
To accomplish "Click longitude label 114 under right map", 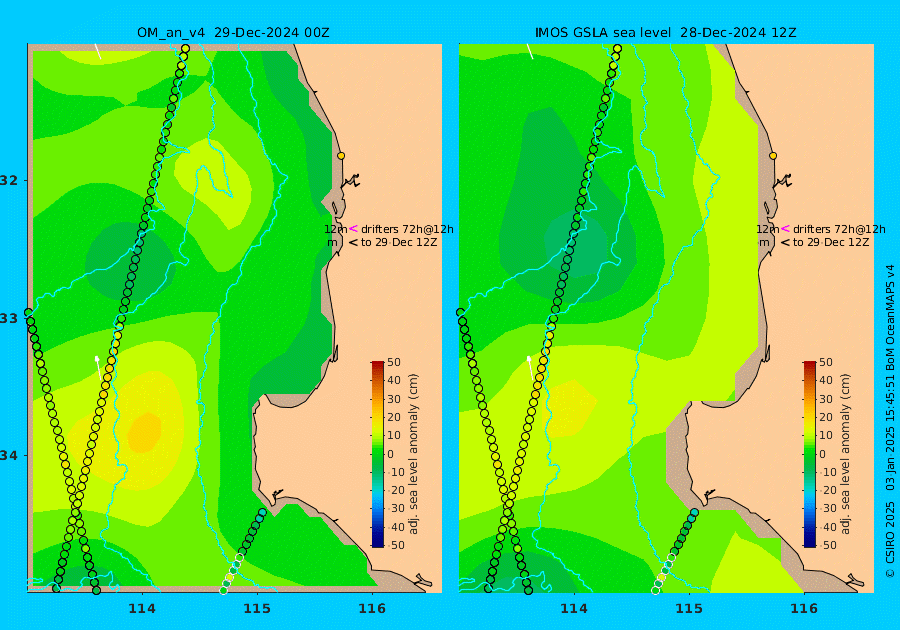I will tap(573, 609).
